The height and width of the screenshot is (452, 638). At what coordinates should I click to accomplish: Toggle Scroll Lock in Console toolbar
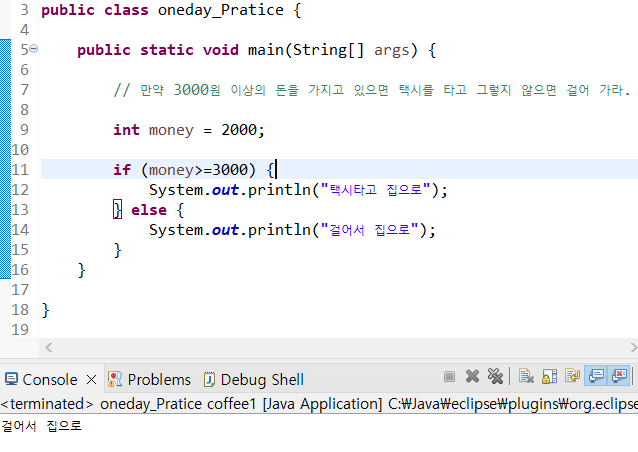click(549, 377)
